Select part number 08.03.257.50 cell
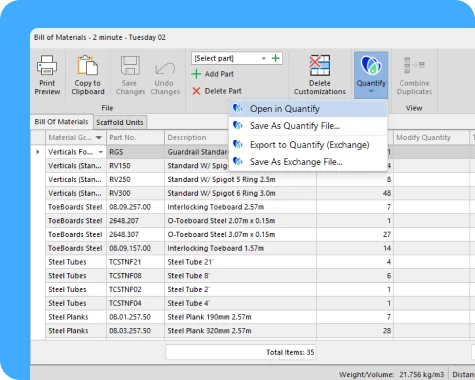The image size is (475, 380). (x=135, y=331)
